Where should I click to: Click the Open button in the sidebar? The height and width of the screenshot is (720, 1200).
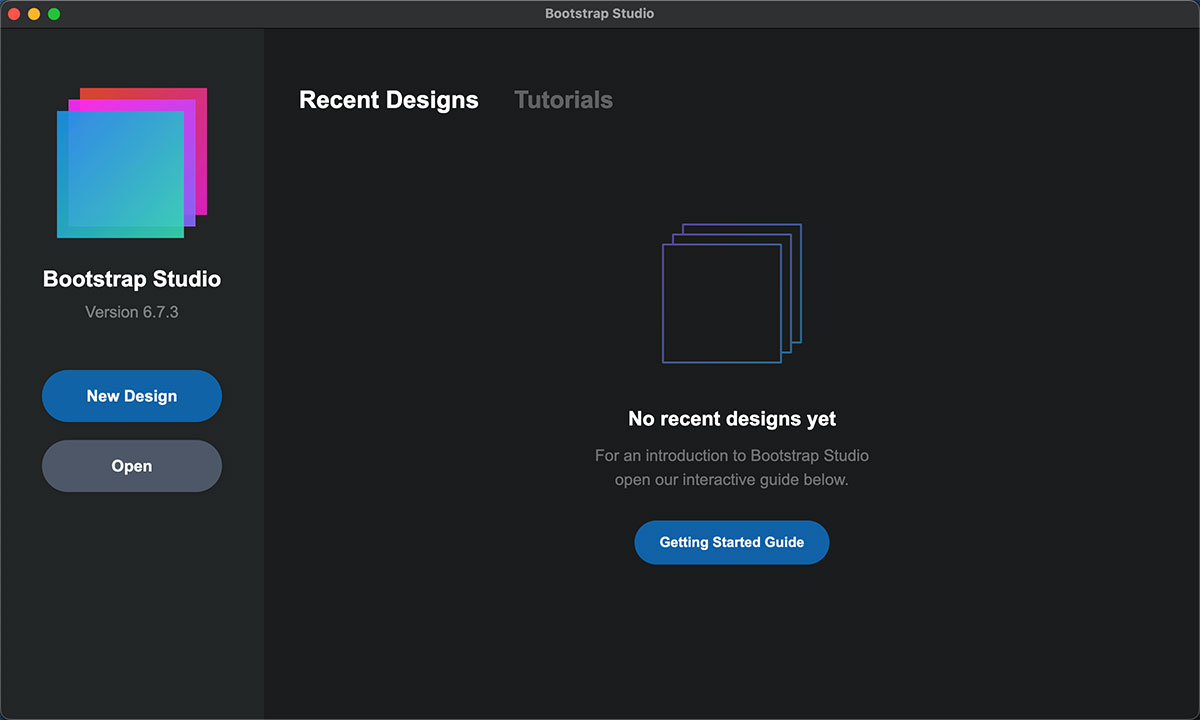click(131, 466)
